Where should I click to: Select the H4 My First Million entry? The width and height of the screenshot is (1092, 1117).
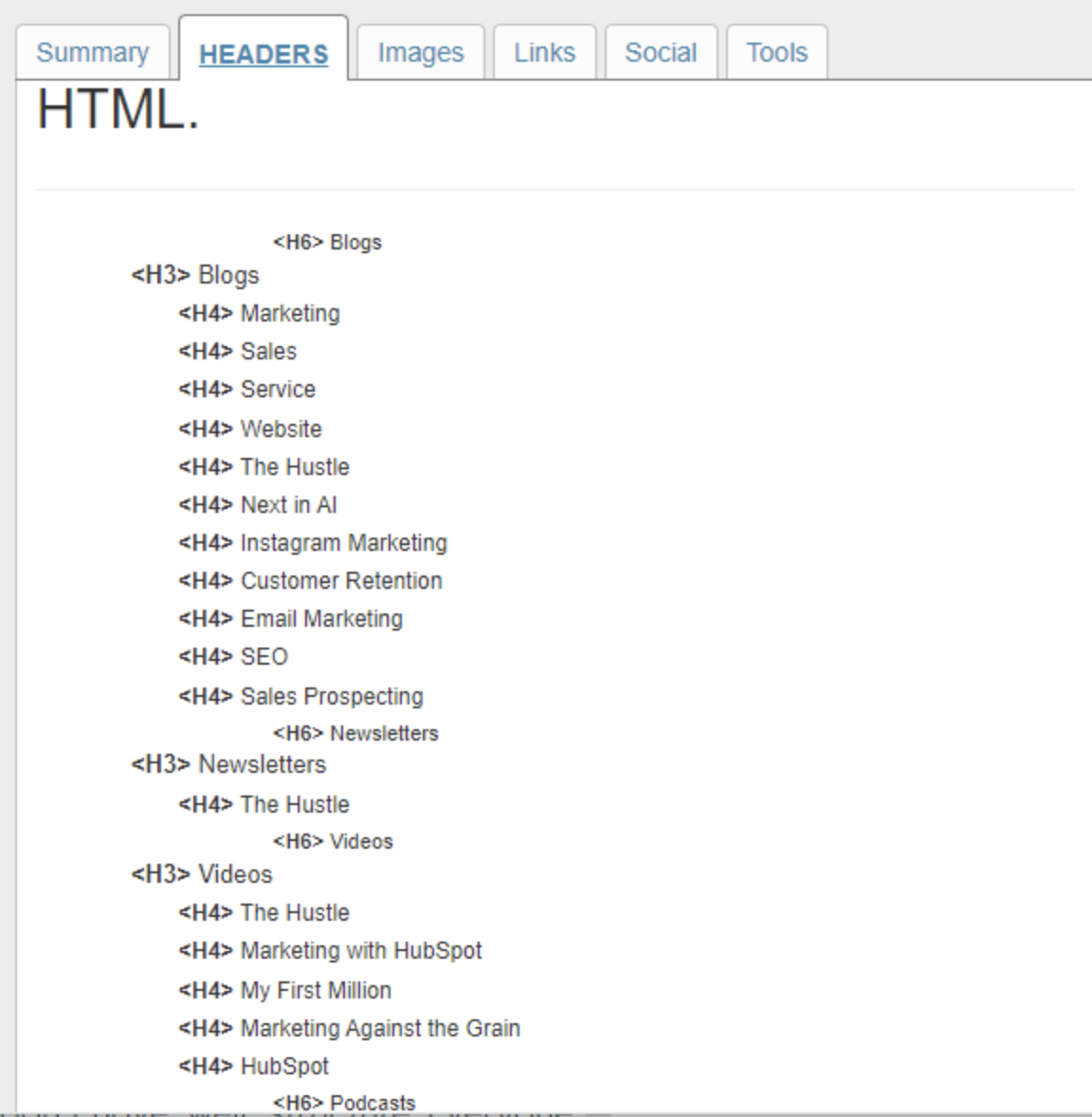(x=283, y=990)
